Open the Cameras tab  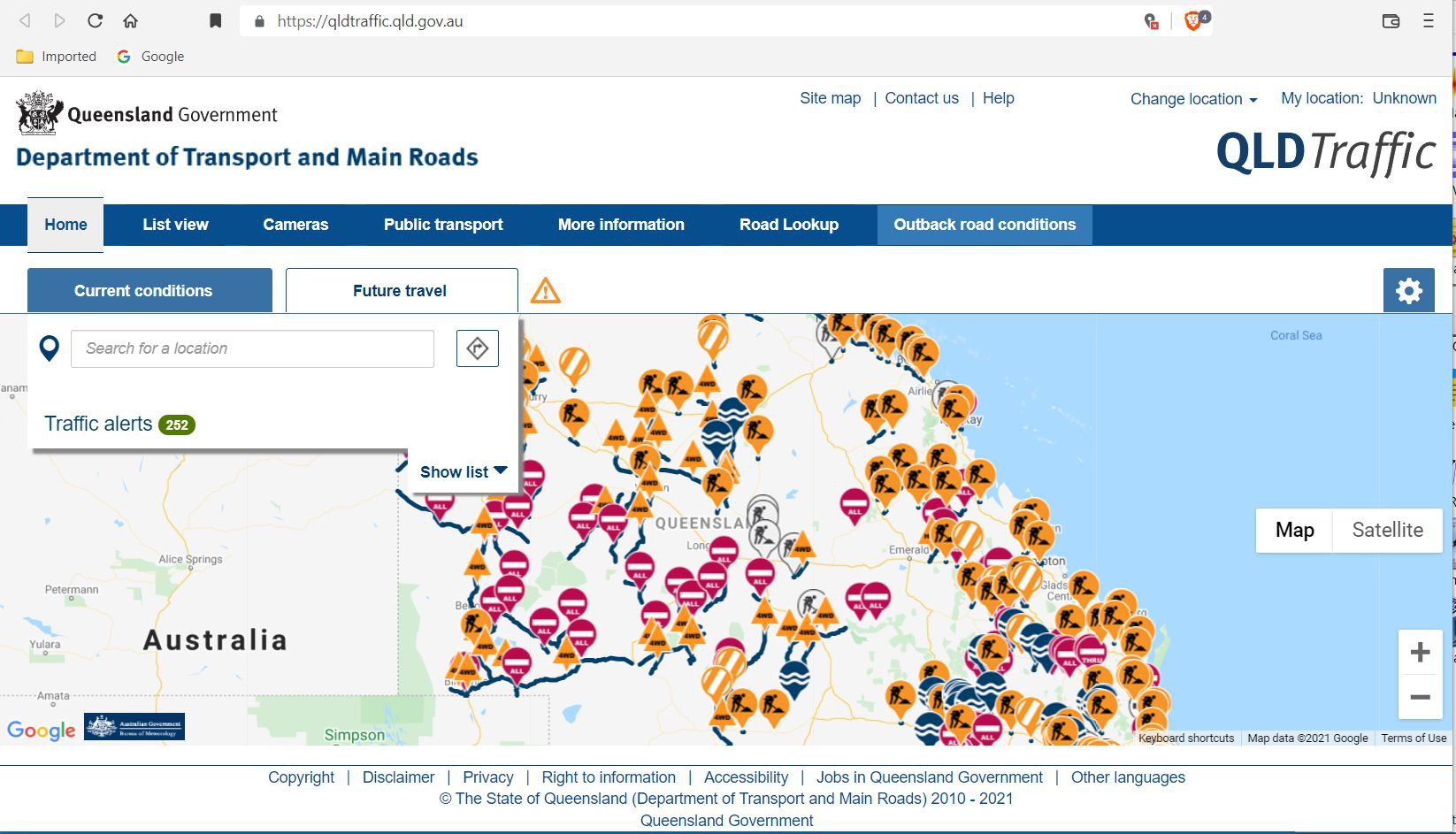295,225
